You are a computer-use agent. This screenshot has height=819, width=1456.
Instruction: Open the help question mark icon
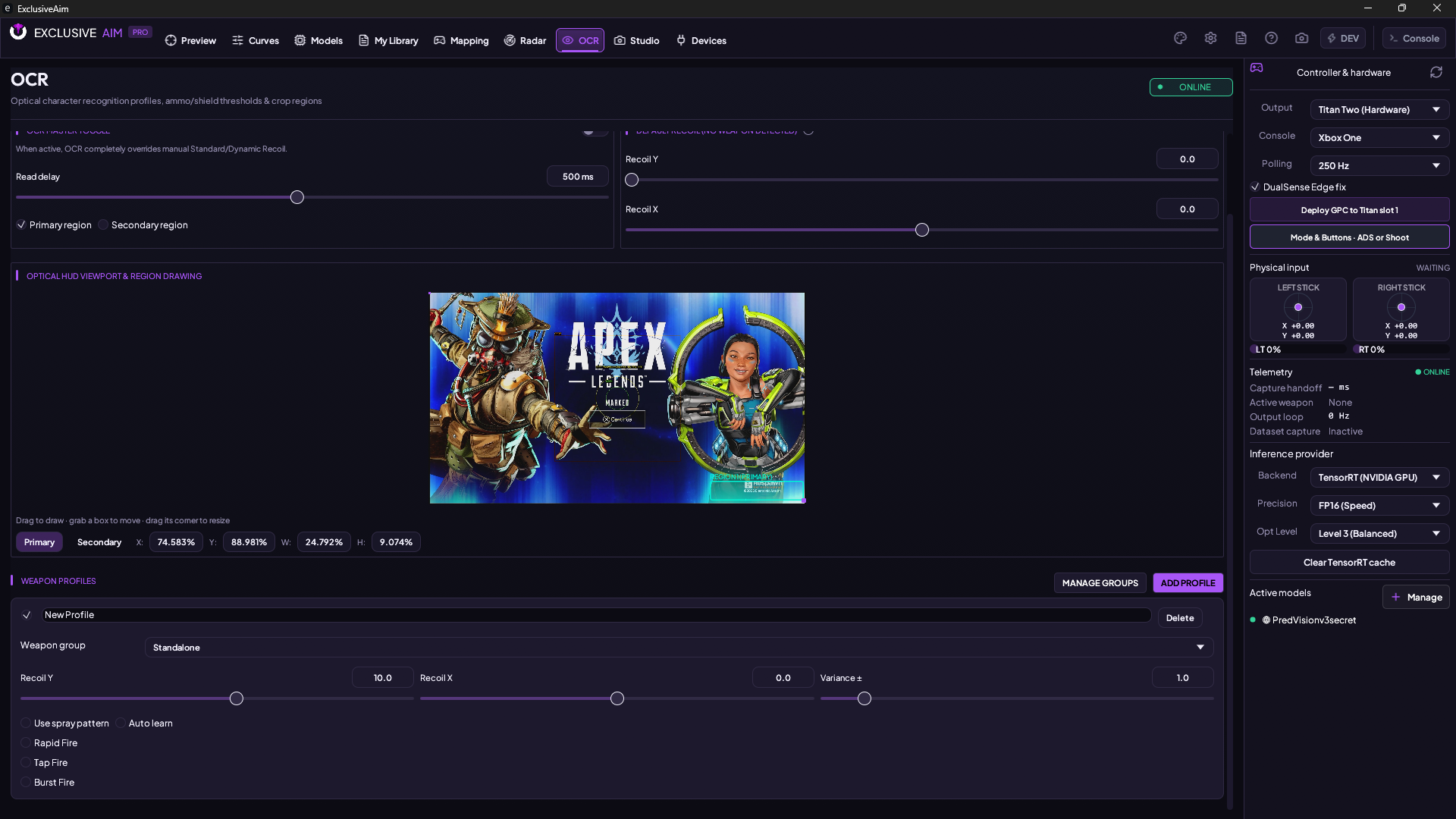tap(1271, 38)
